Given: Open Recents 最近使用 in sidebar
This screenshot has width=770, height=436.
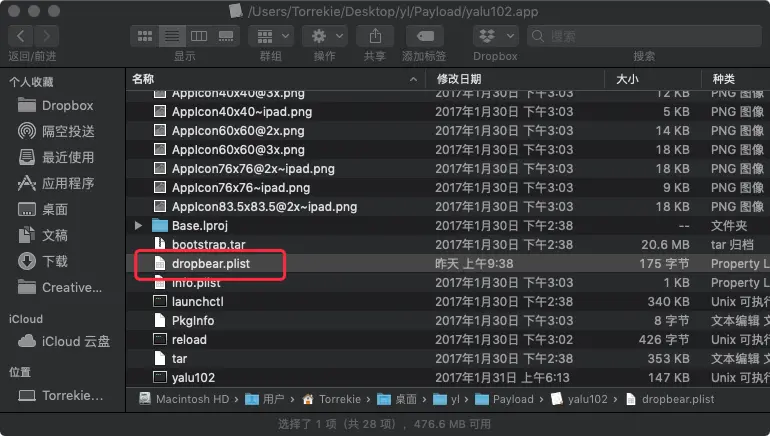Looking at the screenshot, I should point(55,157).
